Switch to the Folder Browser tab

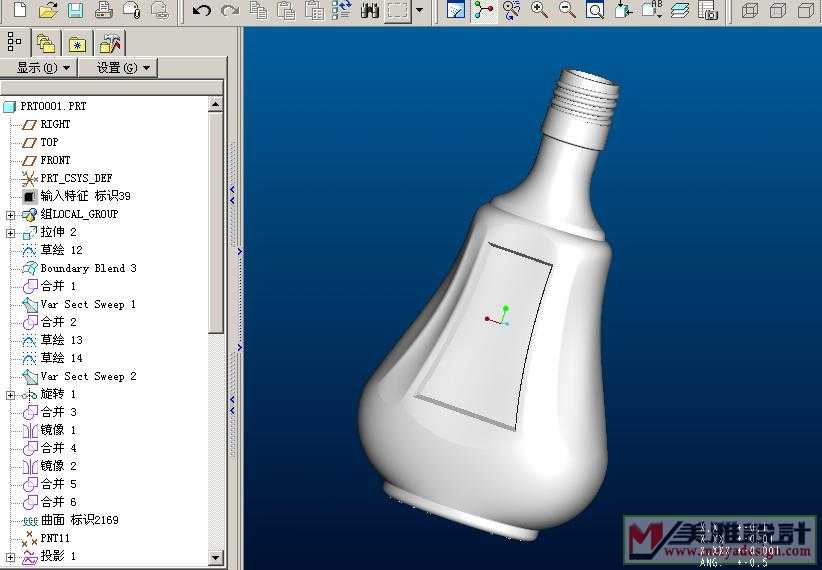coord(45,42)
